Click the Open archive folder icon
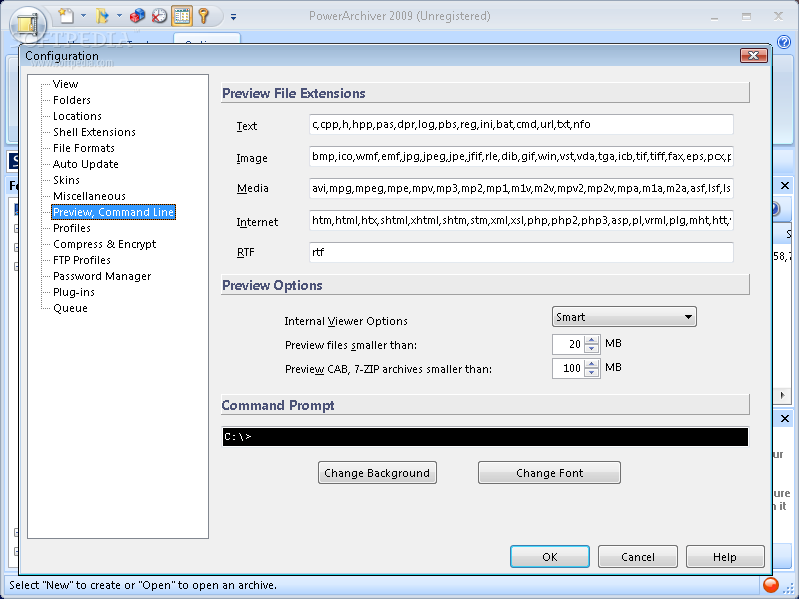Viewport: 799px width, 599px height. tap(102, 16)
